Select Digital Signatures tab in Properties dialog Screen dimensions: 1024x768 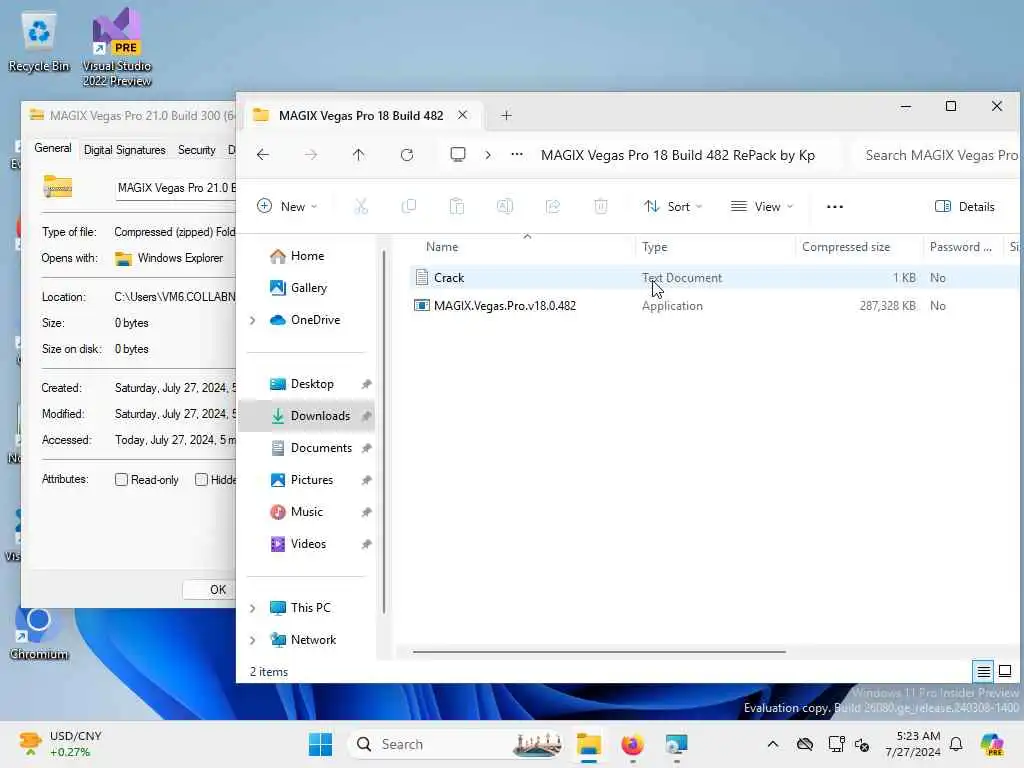124,150
